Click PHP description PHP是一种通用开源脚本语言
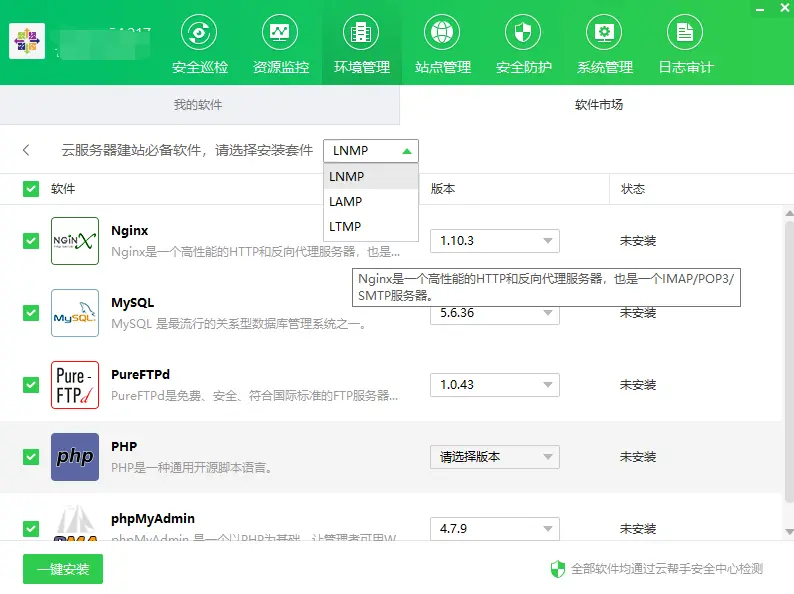Screen dimensions: 794x594 [x=192, y=468]
